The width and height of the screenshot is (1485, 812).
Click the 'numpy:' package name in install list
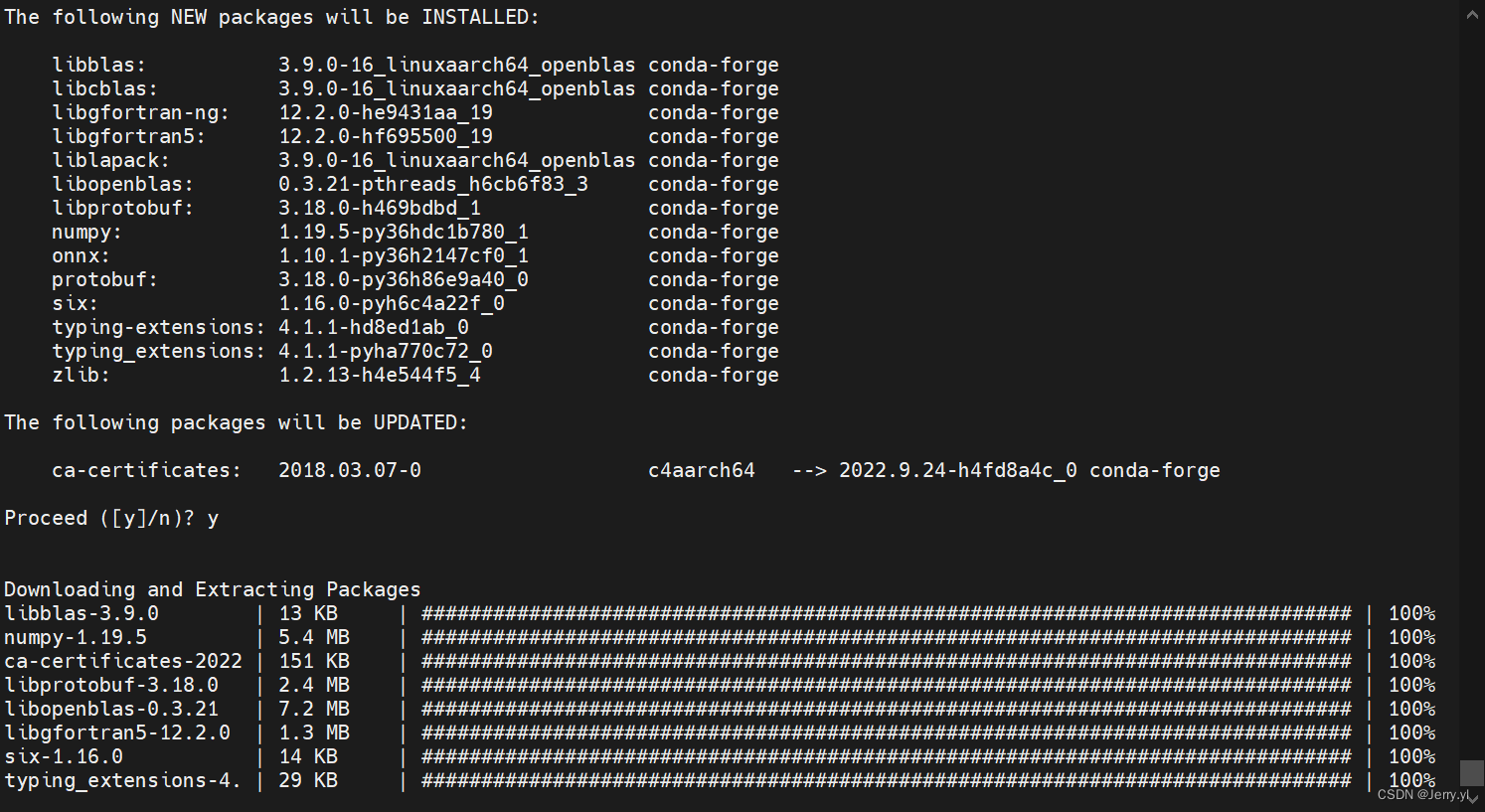coord(87,233)
